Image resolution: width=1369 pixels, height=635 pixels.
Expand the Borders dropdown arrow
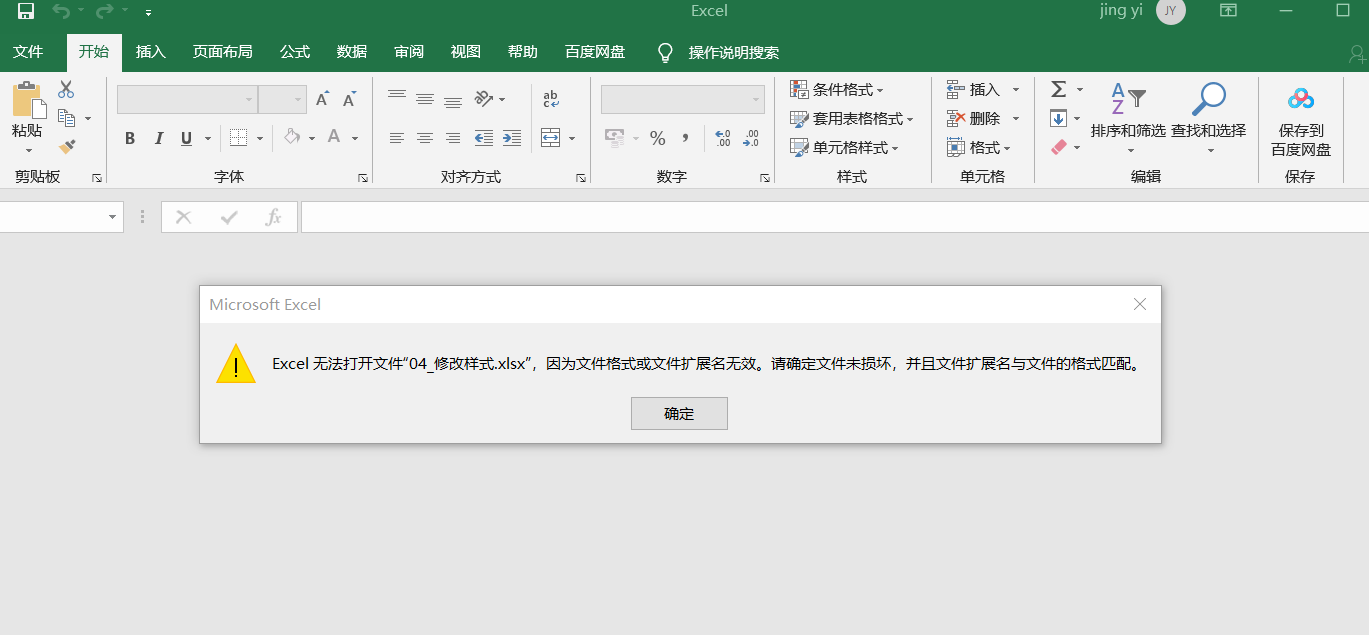pyautogui.click(x=260, y=138)
